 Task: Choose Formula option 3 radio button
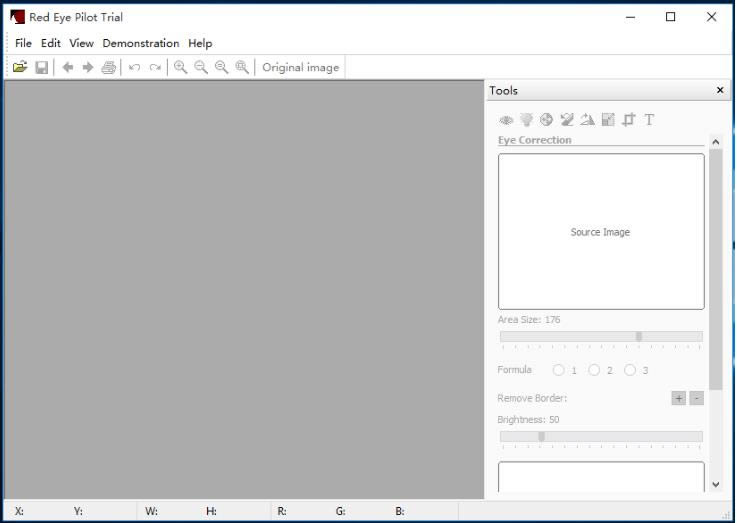click(x=630, y=370)
